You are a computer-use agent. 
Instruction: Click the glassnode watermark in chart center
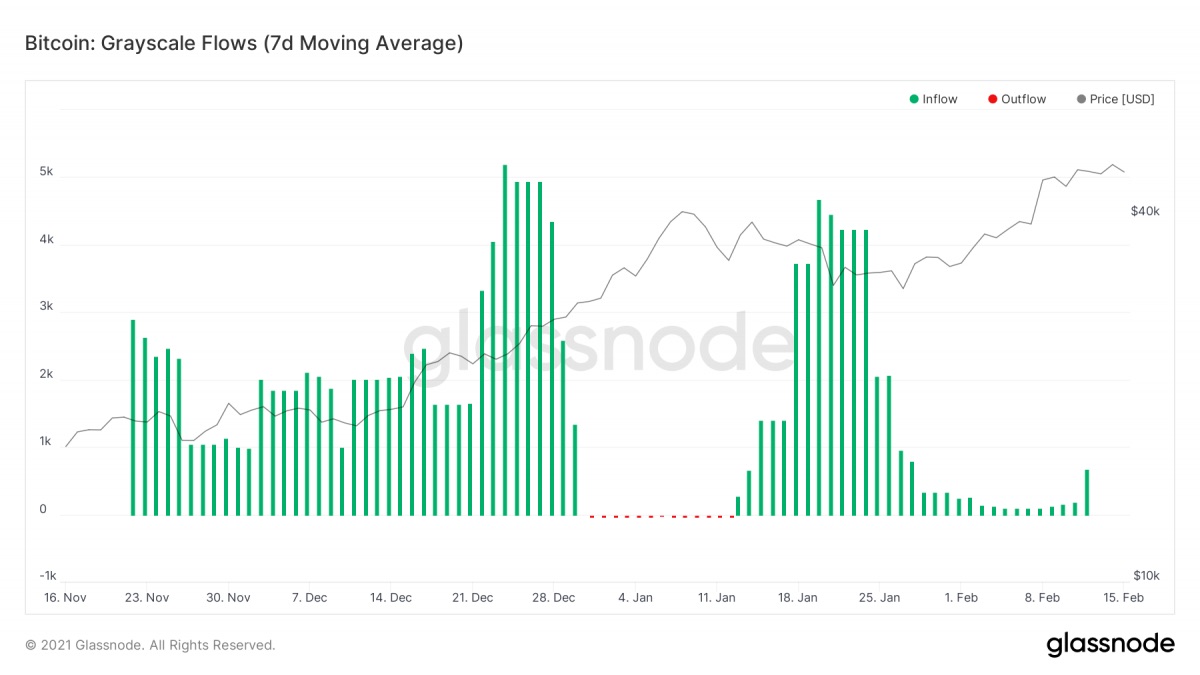(600, 342)
